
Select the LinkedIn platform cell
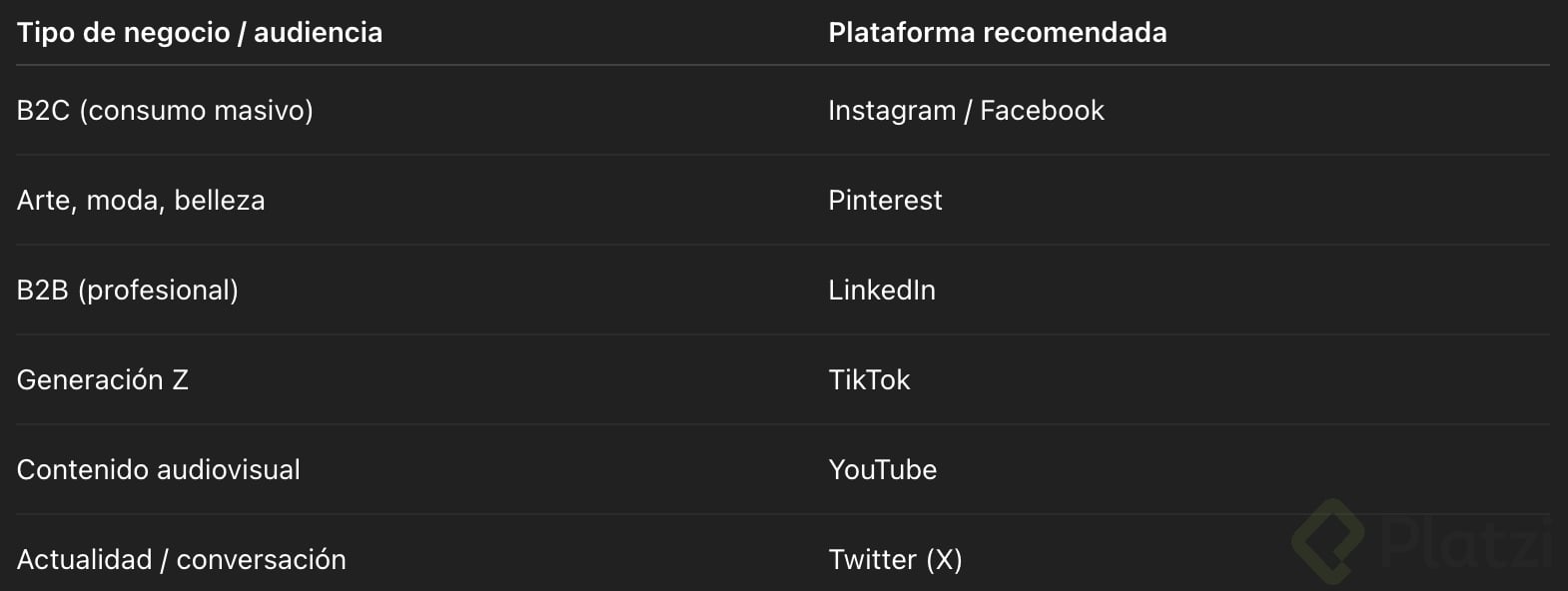click(x=882, y=290)
